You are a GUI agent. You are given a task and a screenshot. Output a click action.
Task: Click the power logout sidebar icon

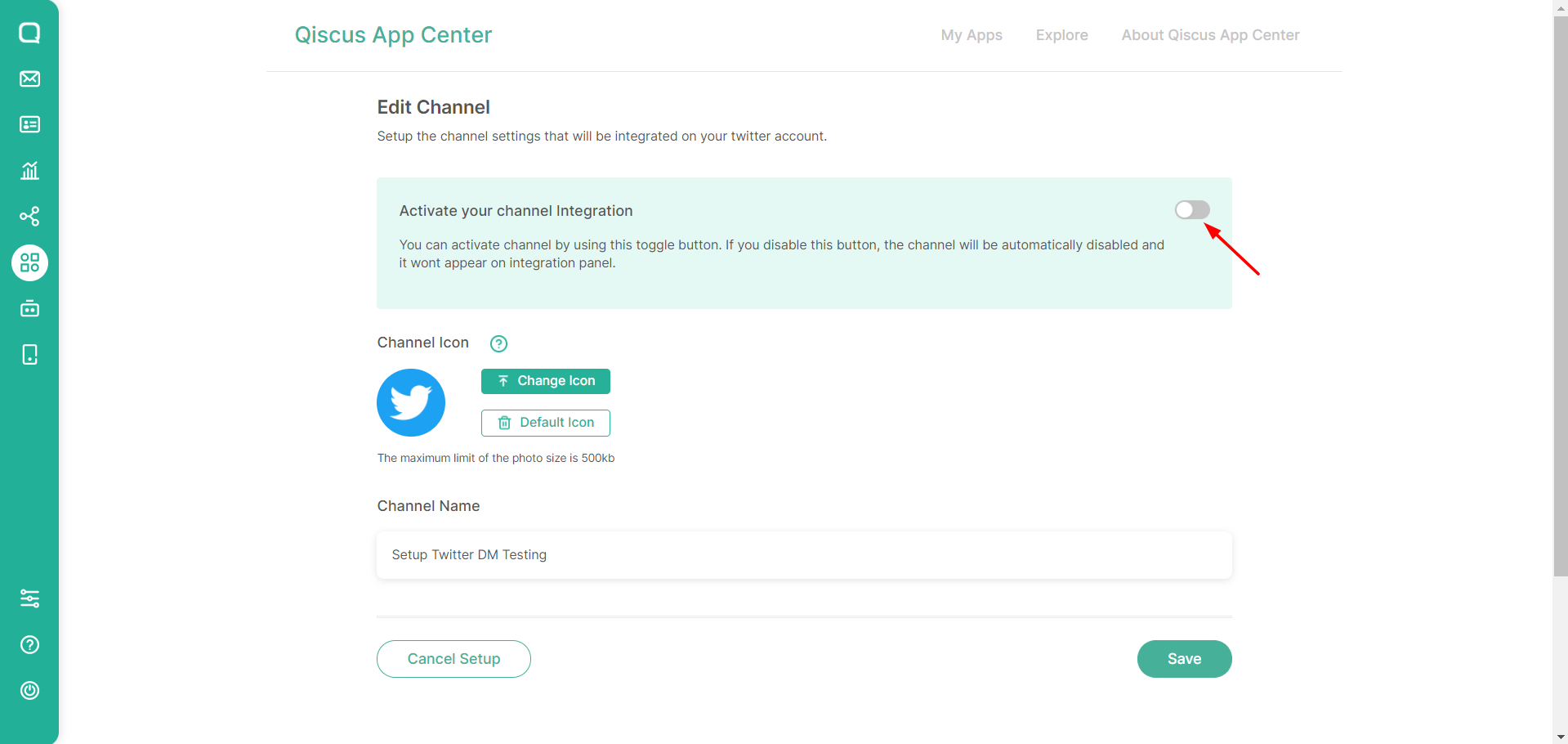pyautogui.click(x=29, y=690)
